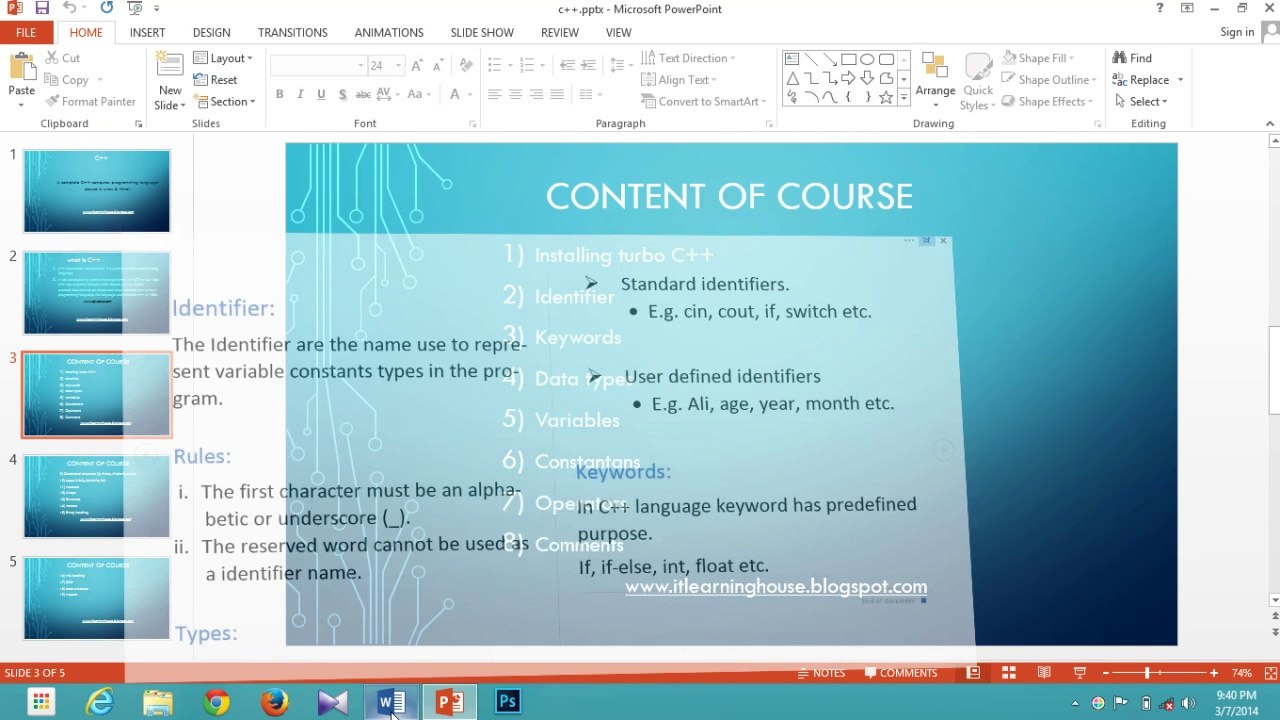Screen dimensions: 1280x720
Task: Toggle text Shadow formatting
Action: pos(342,94)
